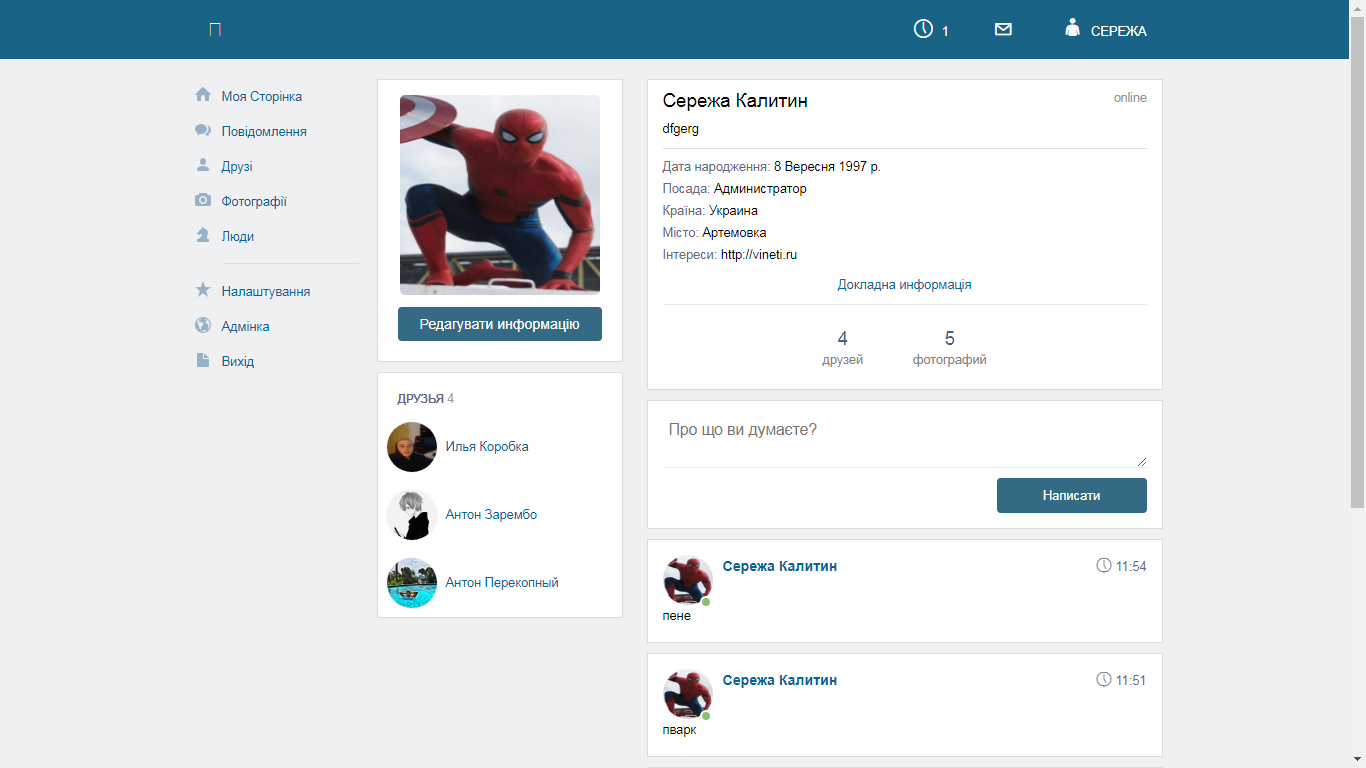Click the ДРУЗЬЯ 4 block header
Screen dimensions: 1366x768
426,398
